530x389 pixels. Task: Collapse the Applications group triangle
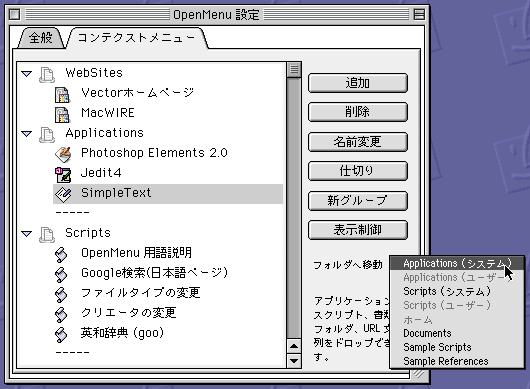[x=26, y=133]
